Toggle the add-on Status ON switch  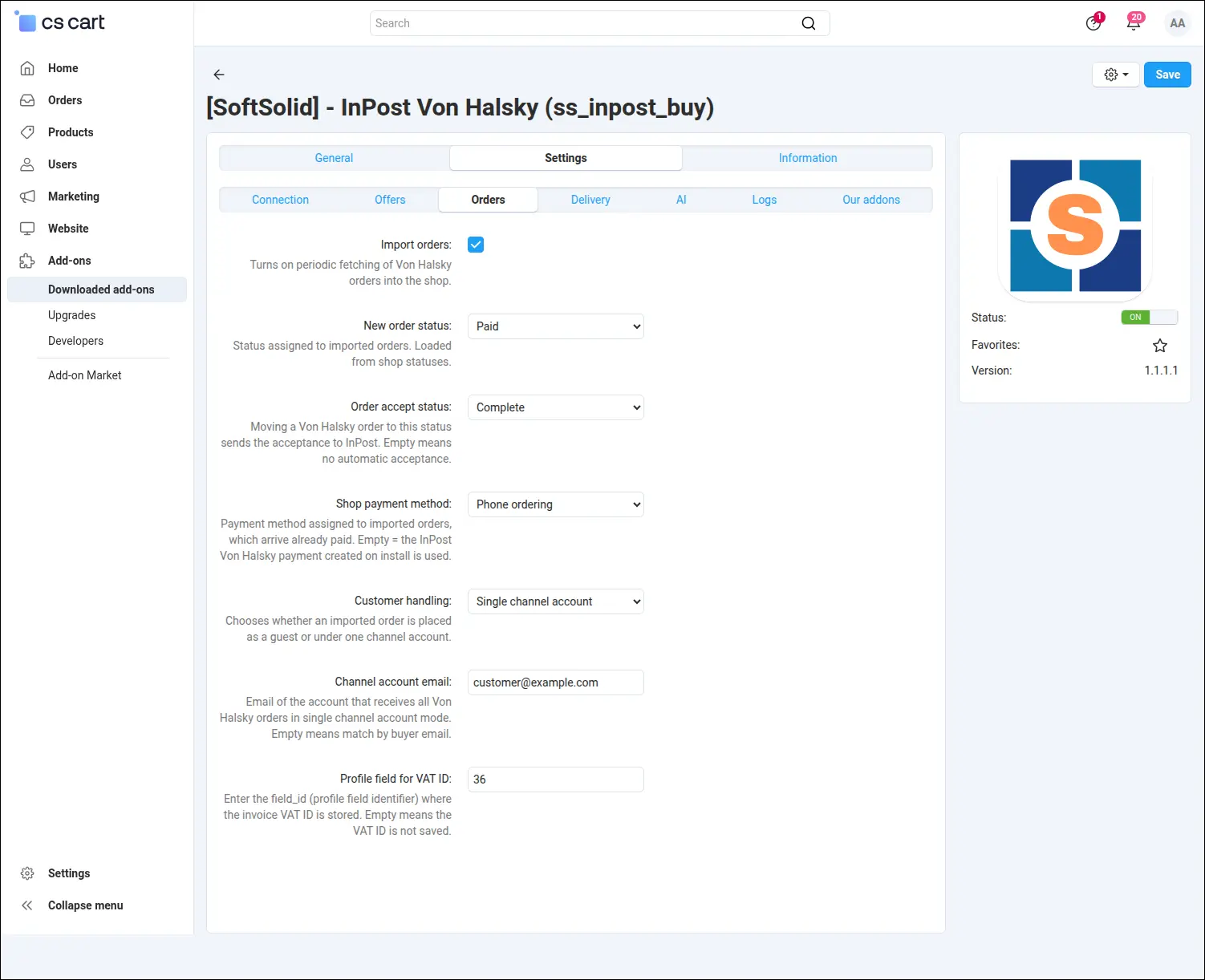(1149, 317)
